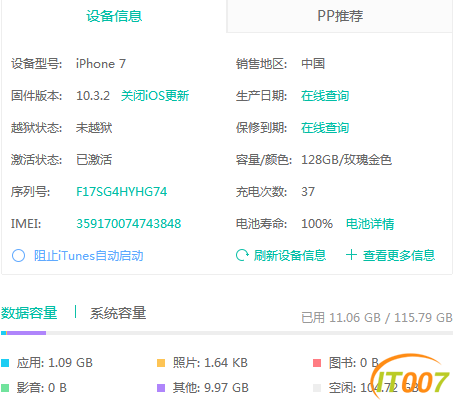Click the 未越狱 jailbreak status
The image size is (455, 405).
94,128
